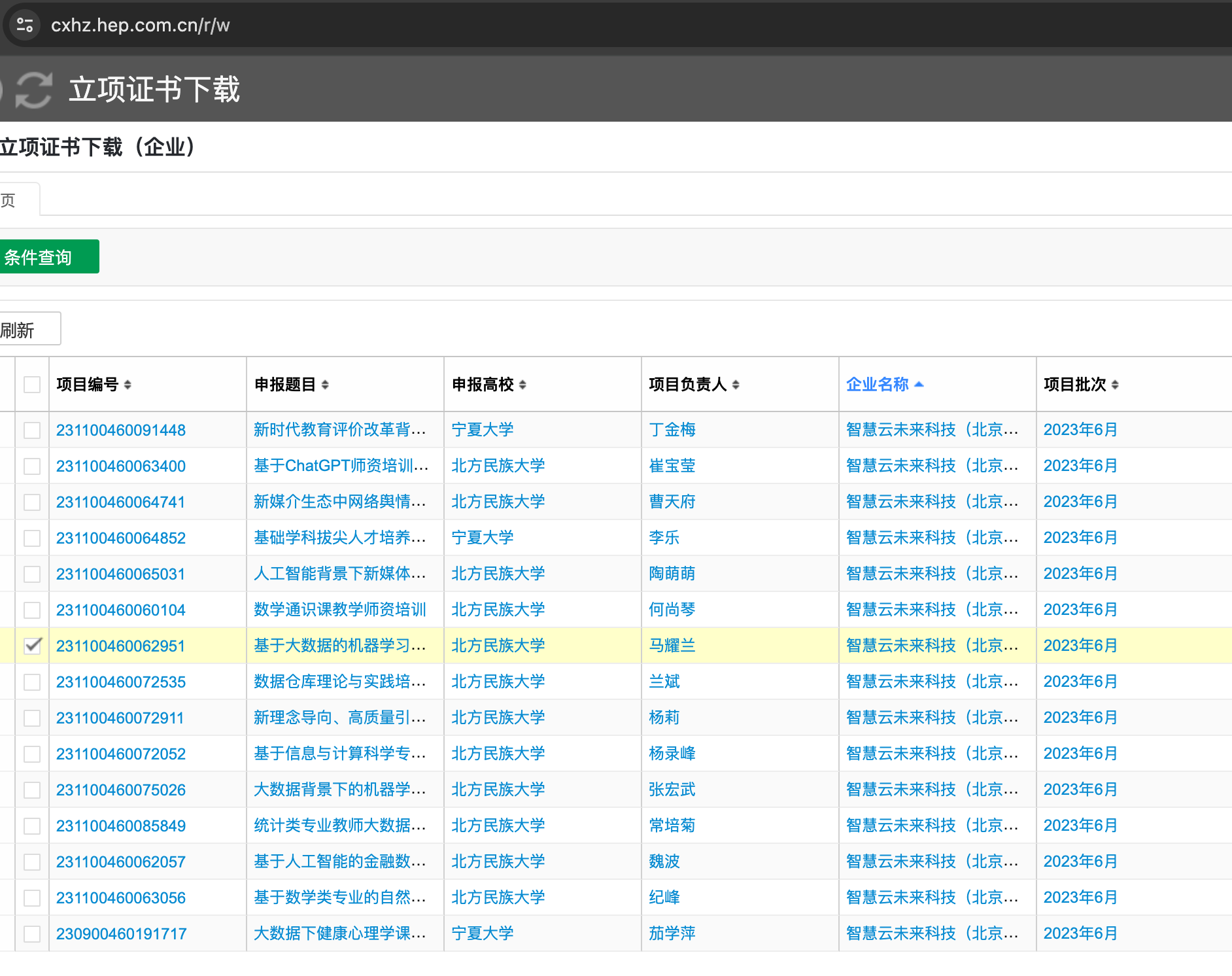Click the refresh arrows icon beside 立项证书下载

[34, 90]
